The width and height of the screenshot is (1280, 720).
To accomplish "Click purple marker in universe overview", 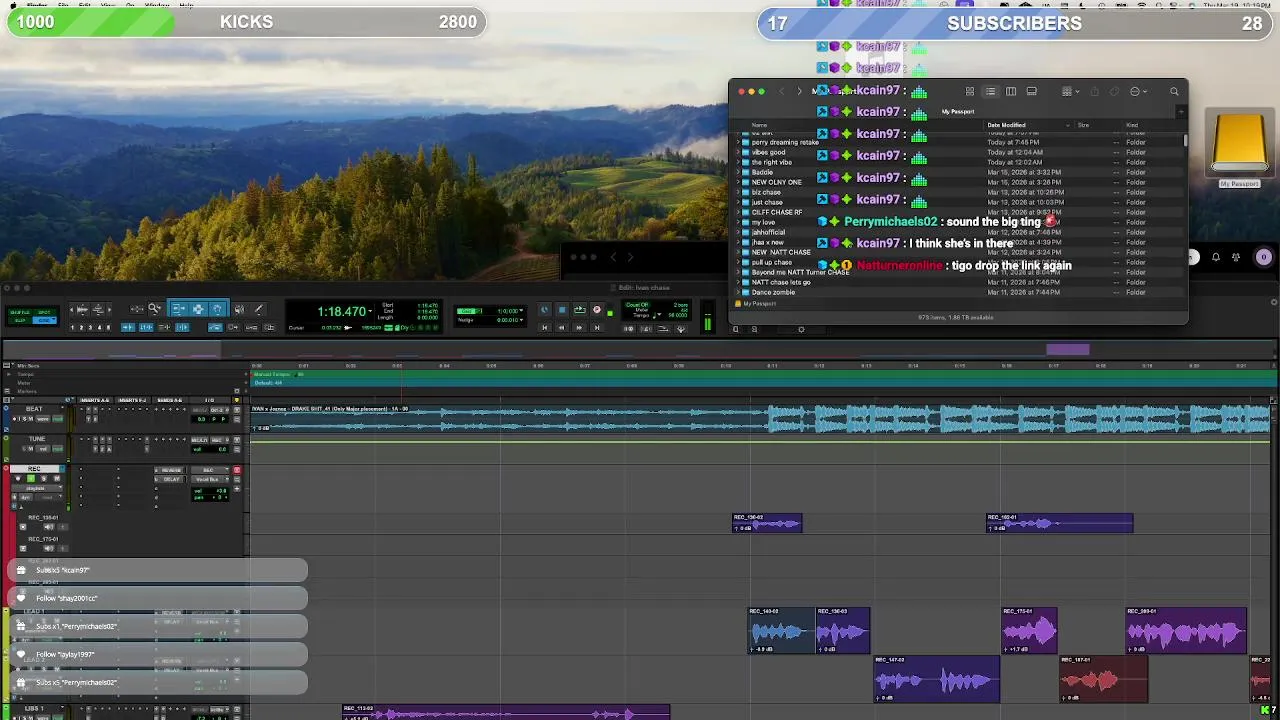I will coord(1067,349).
